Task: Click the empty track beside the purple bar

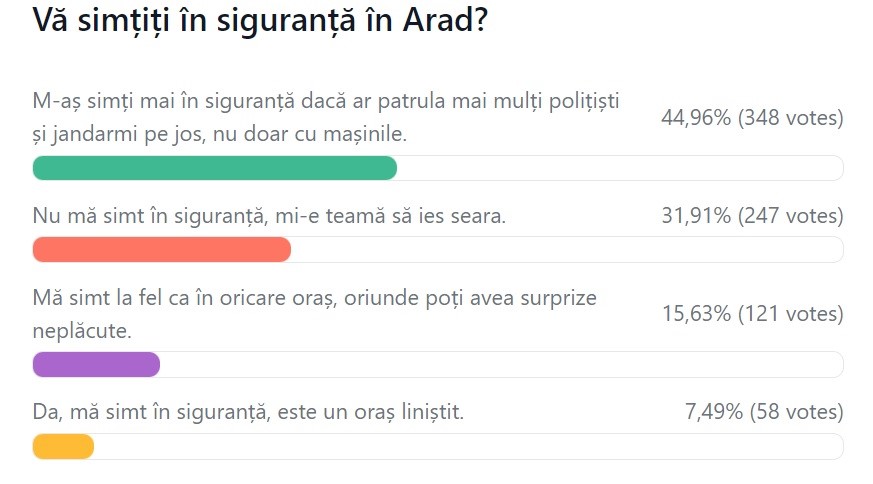Action: (x=500, y=364)
